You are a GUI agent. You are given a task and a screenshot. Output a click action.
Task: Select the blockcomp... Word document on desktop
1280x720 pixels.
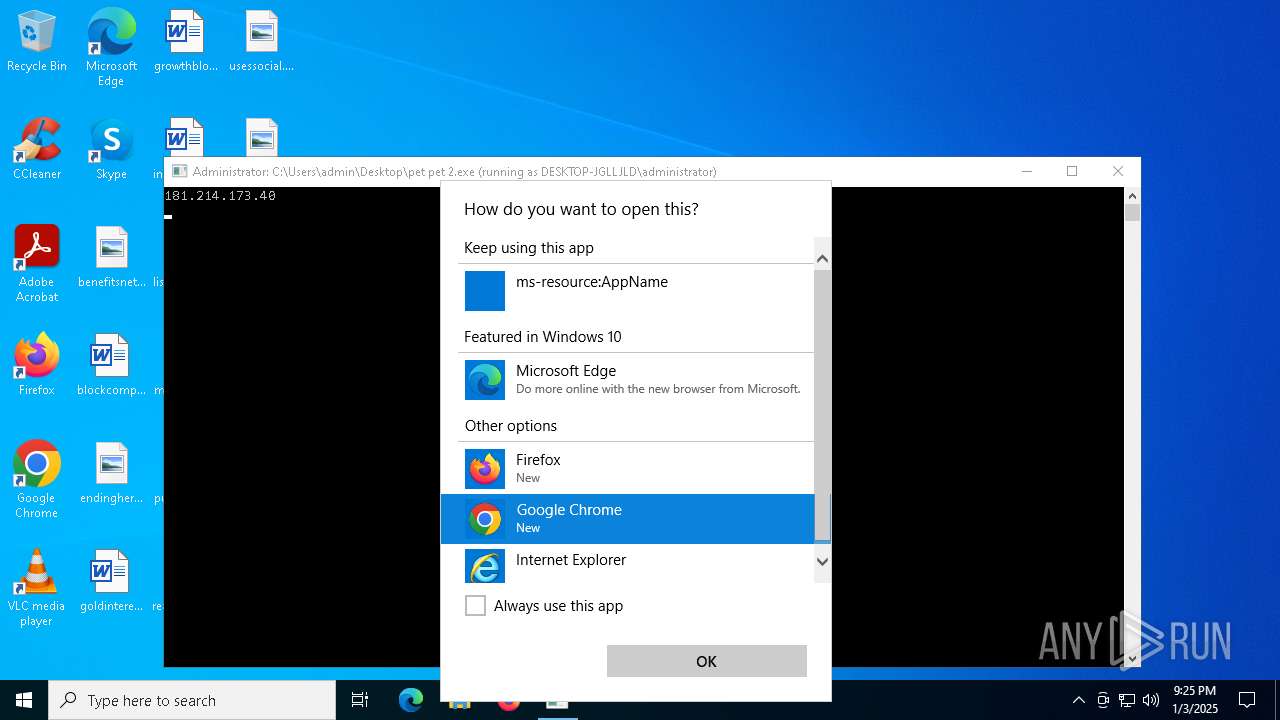coord(111,365)
